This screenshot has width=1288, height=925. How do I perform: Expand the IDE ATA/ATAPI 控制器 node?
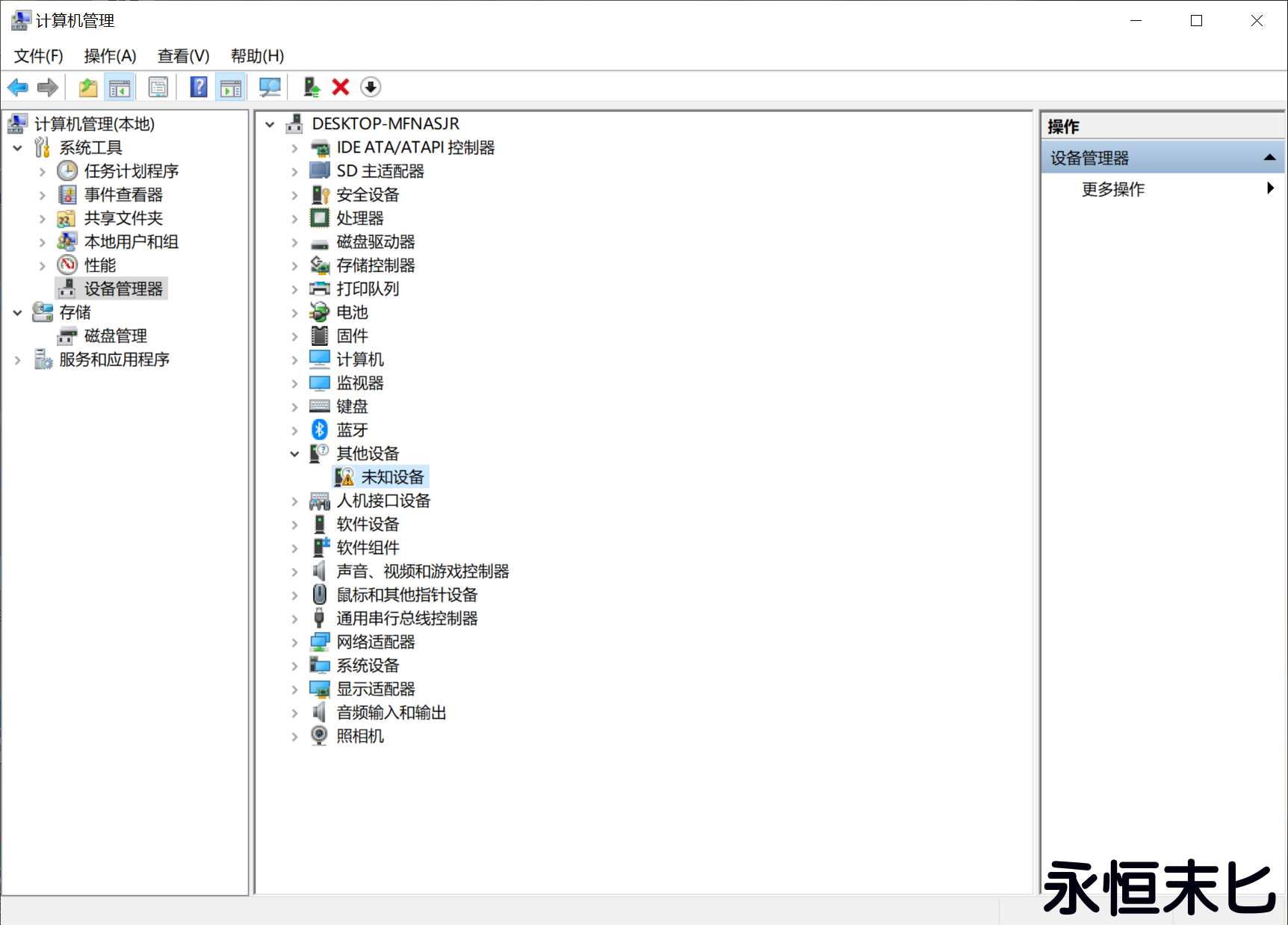293,147
